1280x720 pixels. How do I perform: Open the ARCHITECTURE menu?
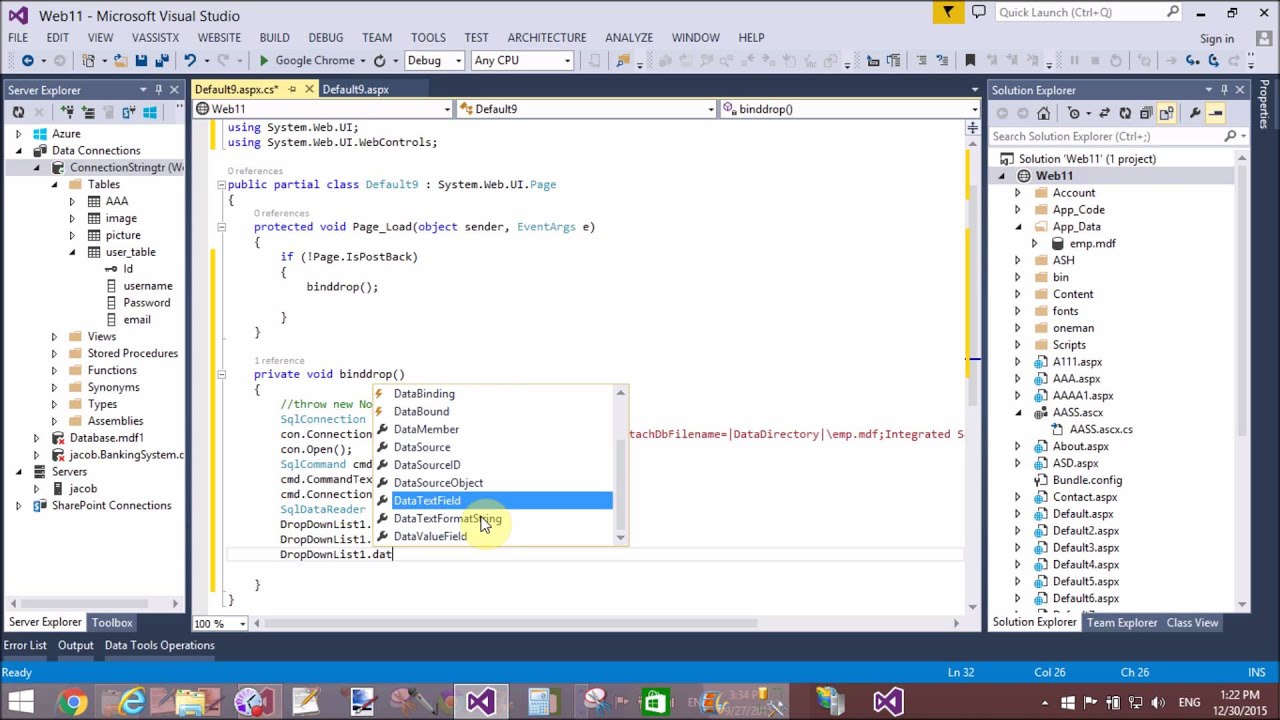(547, 37)
